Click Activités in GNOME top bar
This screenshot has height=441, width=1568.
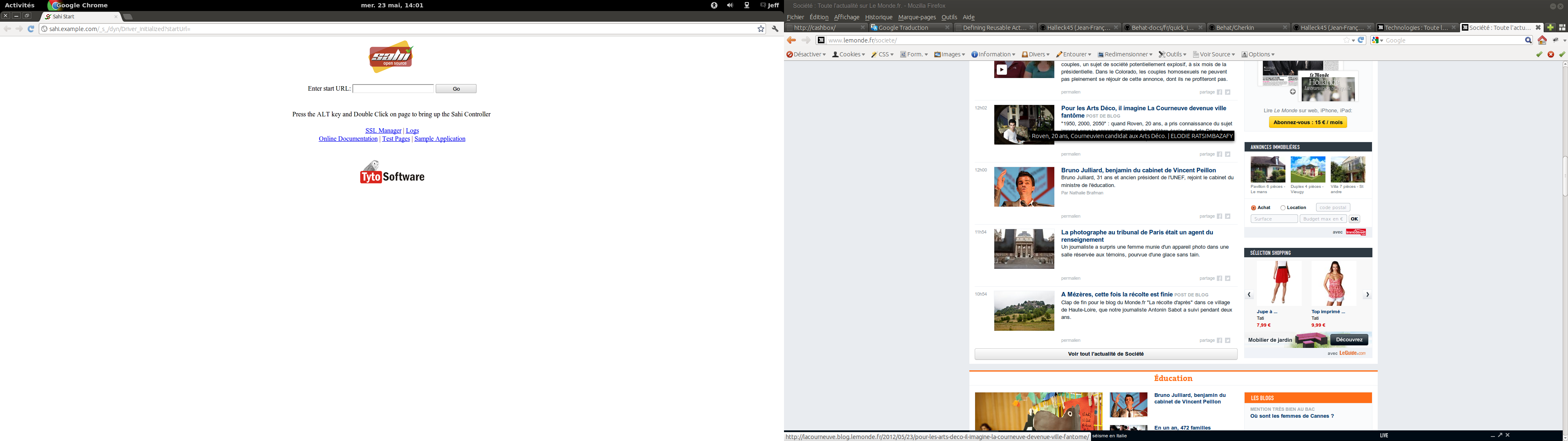pyautogui.click(x=20, y=5)
